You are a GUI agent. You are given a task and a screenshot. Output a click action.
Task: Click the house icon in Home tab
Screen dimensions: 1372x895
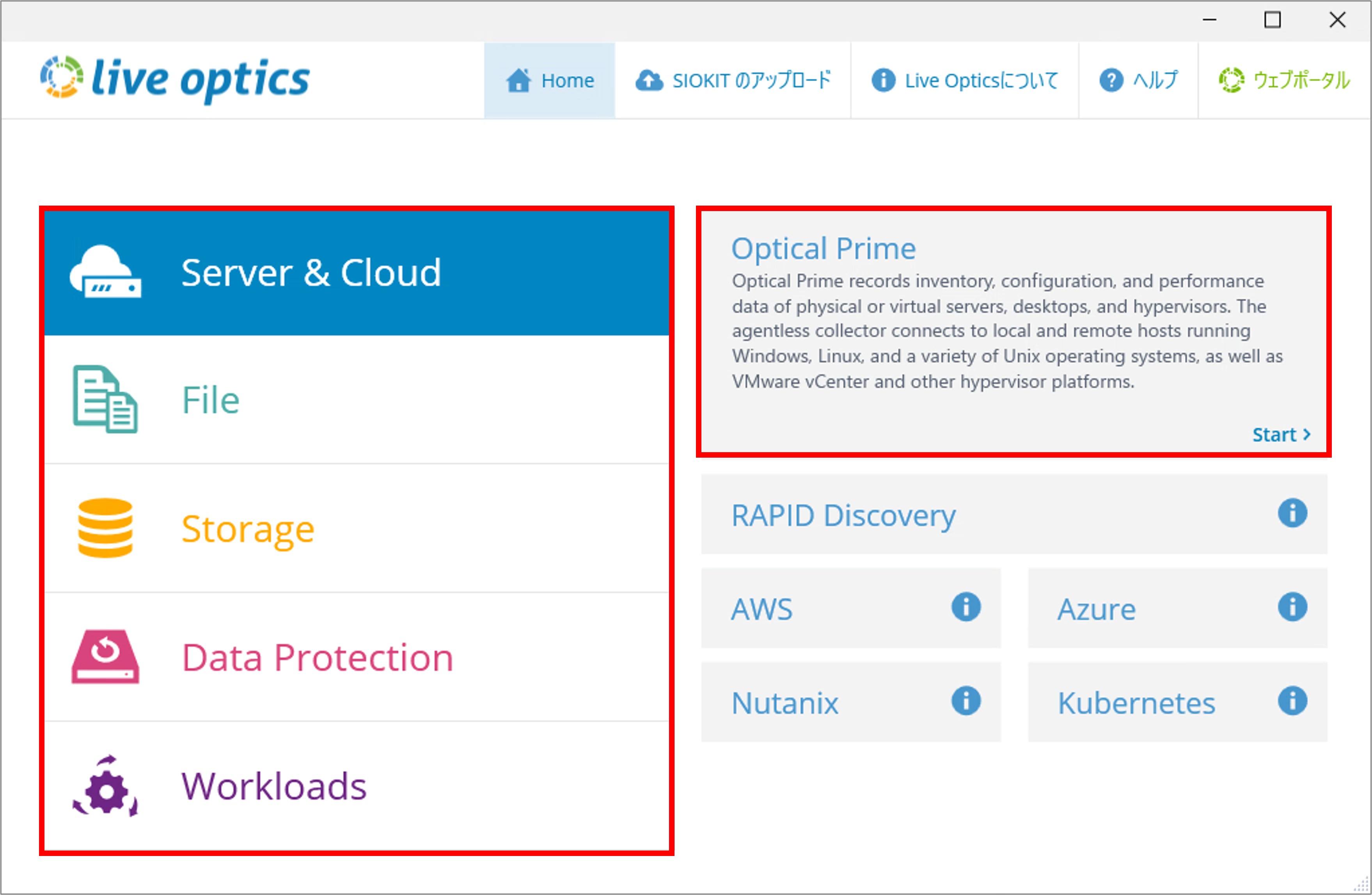(x=518, y=80)
